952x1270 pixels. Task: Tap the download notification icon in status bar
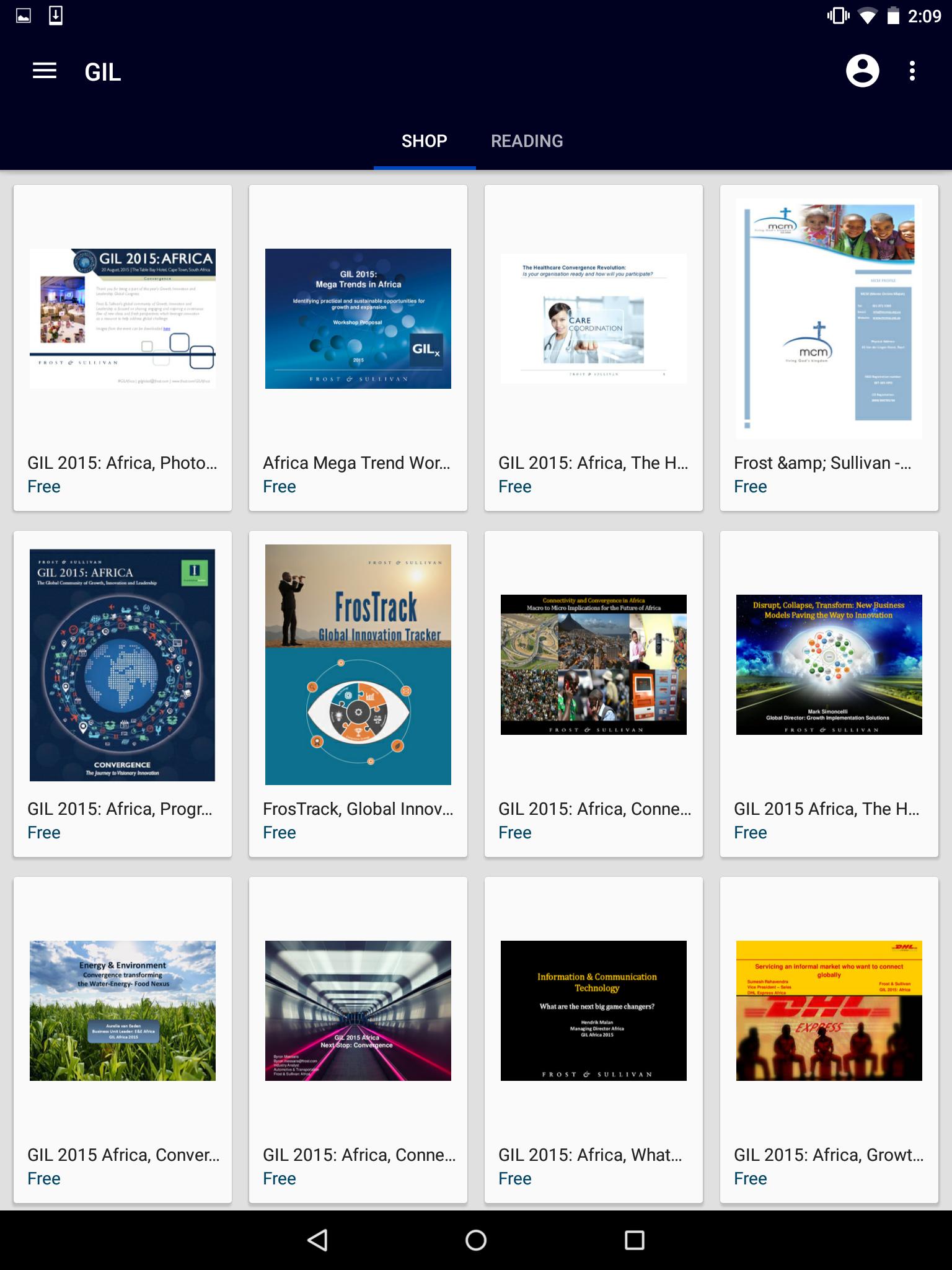[x=56, y=16]
